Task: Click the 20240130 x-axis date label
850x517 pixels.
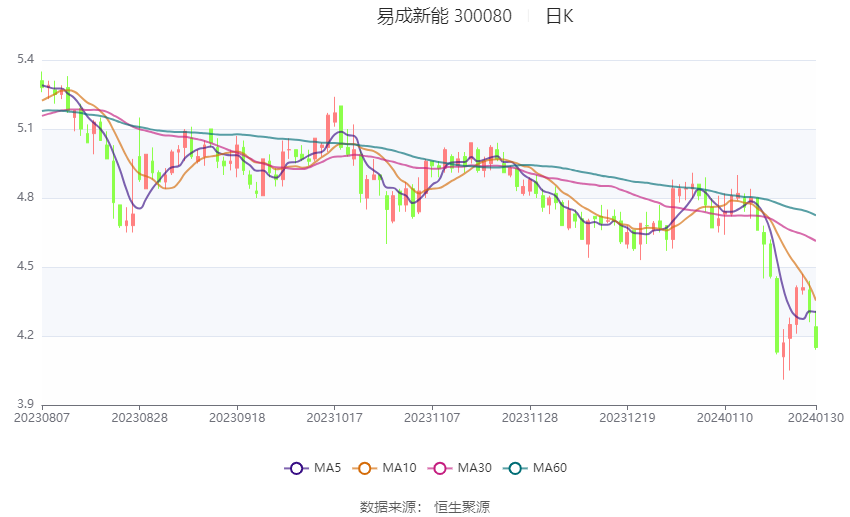Action: 816,418
